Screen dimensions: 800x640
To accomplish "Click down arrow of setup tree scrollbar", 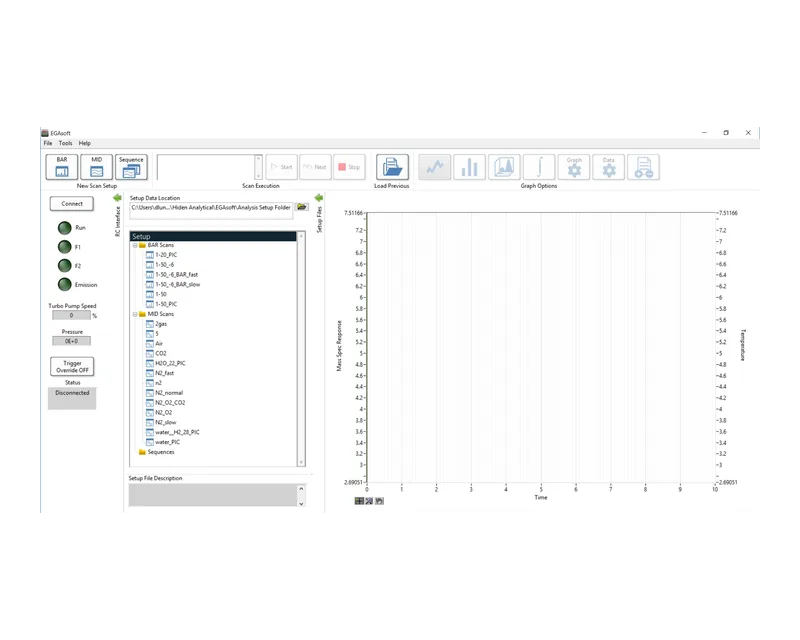I will (302, 462).
